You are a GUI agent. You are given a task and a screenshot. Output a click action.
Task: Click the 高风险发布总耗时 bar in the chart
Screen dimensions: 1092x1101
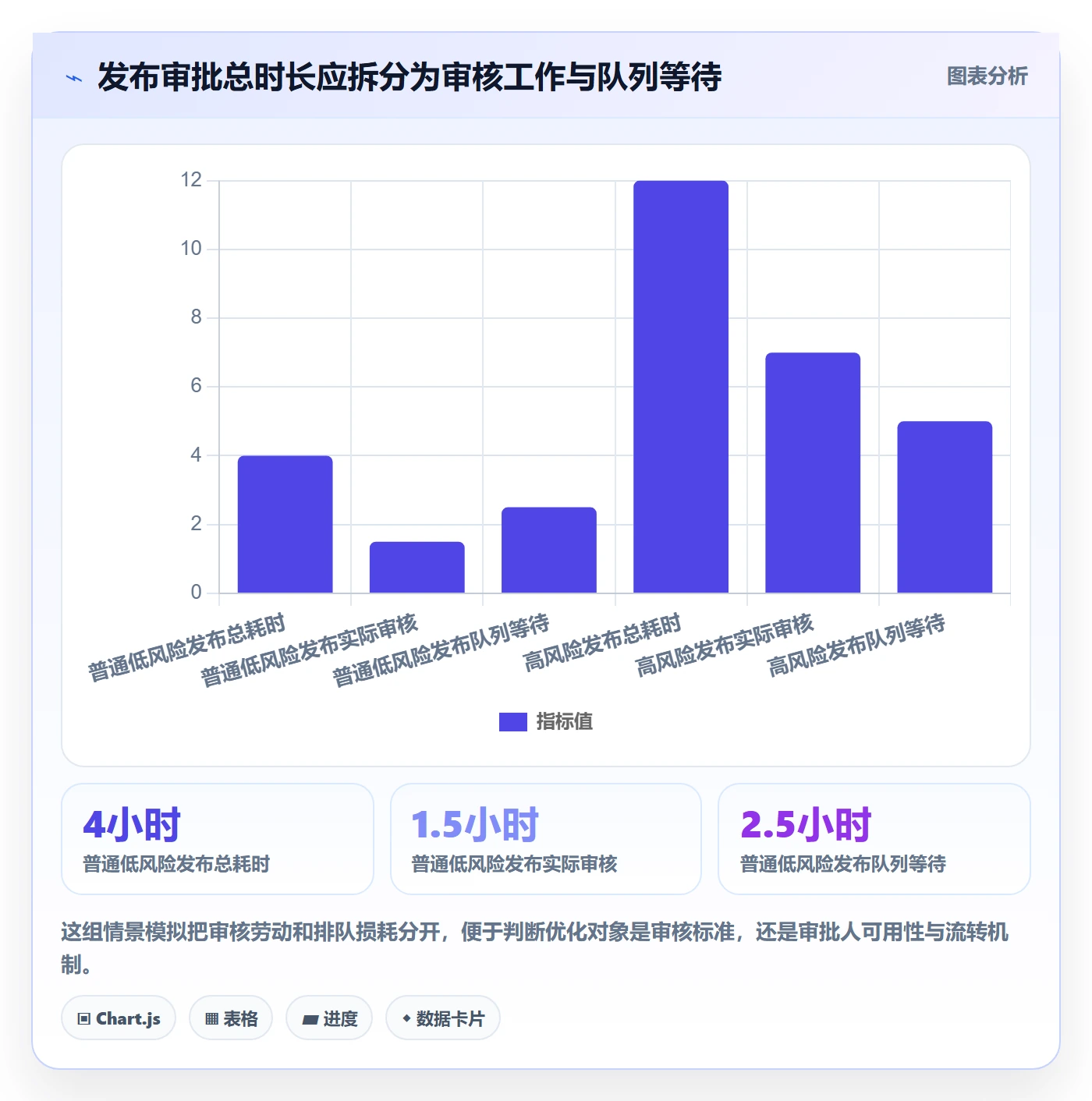[x=681, y=387]
